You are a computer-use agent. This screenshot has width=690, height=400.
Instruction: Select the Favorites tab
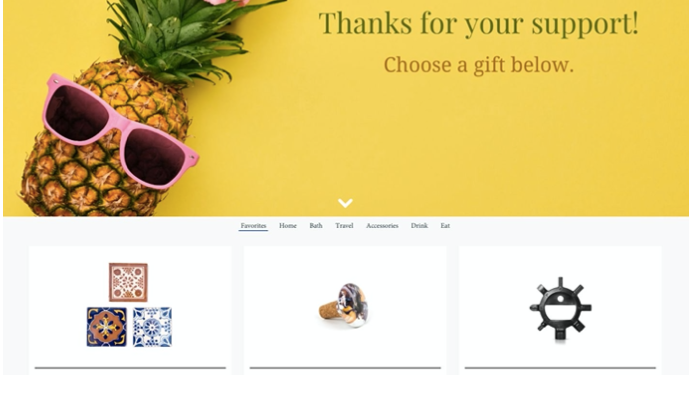253,225
